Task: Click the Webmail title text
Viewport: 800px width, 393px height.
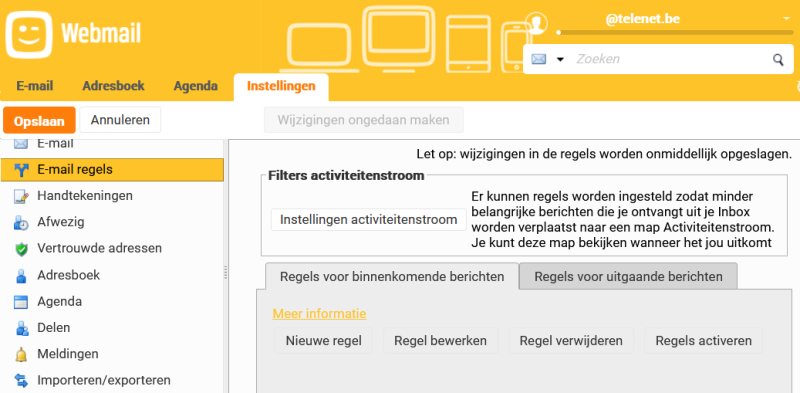Action: pyautogui.click(x=101, y=33)
